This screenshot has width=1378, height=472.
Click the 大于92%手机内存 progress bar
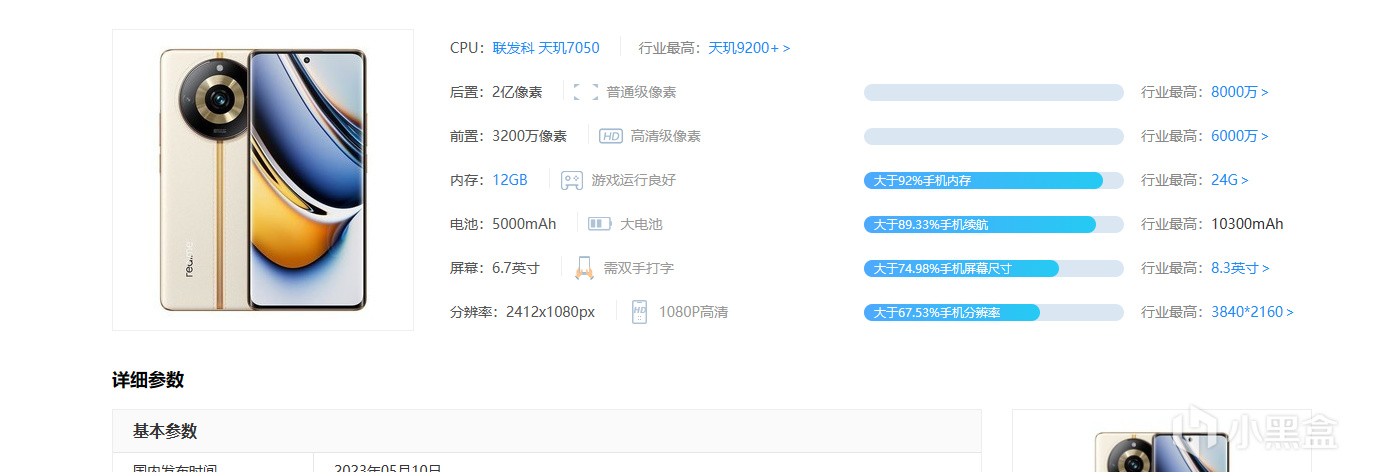click(x=994, y=180)
